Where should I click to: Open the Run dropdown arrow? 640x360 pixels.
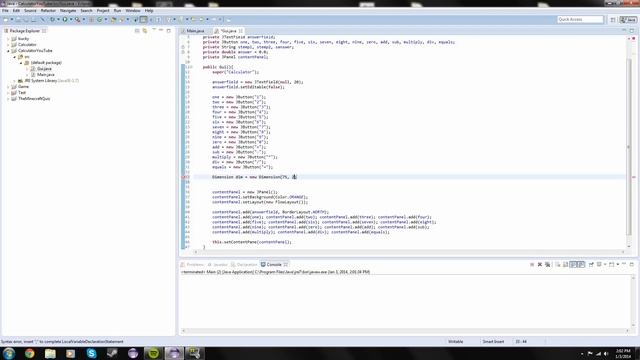[x=71, y=20]
